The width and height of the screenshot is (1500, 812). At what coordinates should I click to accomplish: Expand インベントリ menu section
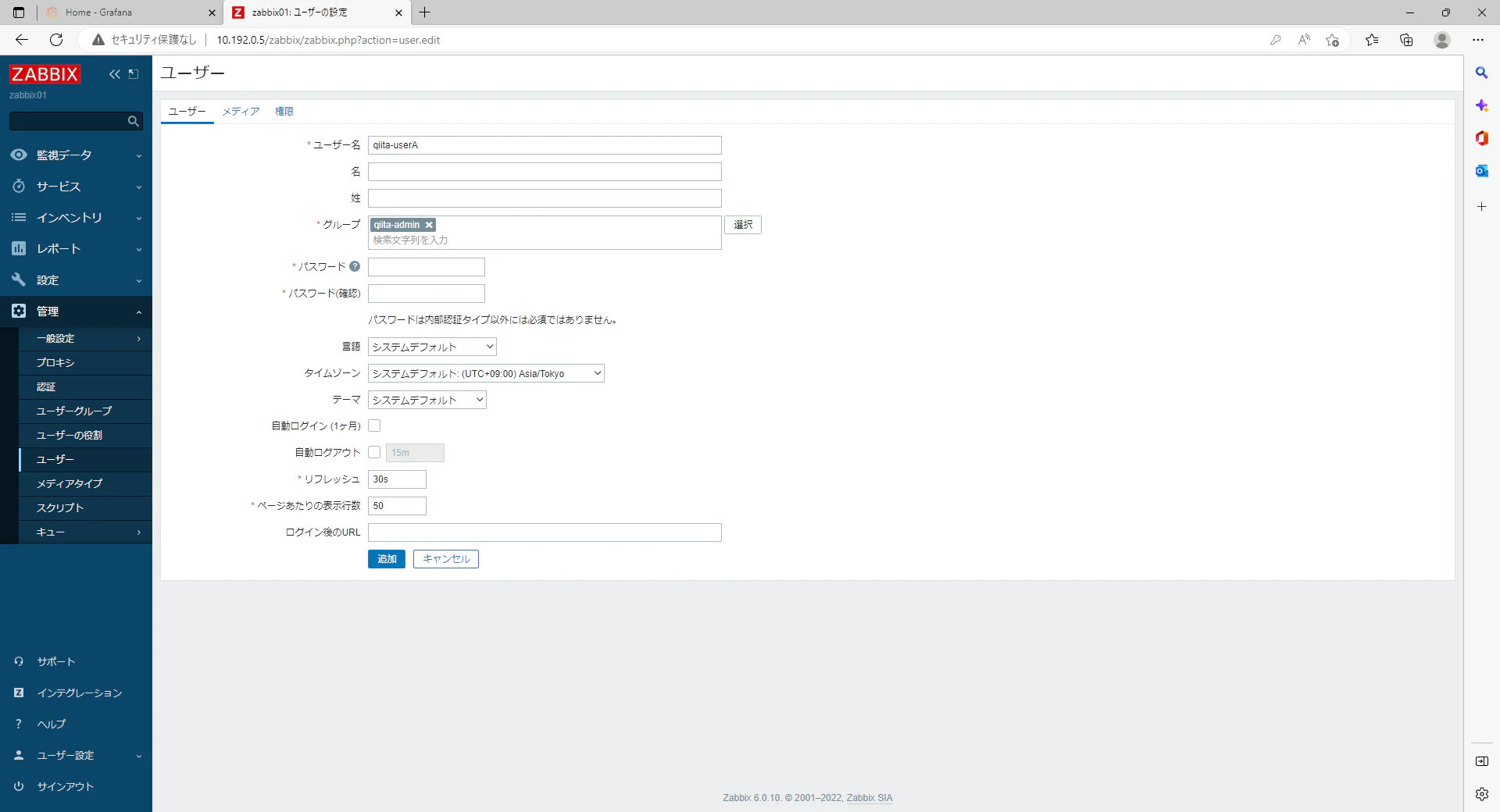click(x=76, y=218)
